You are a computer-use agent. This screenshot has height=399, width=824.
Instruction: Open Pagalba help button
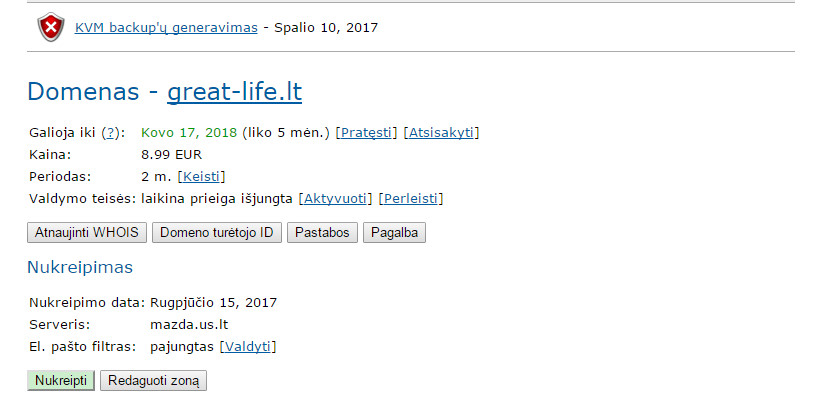394,232
